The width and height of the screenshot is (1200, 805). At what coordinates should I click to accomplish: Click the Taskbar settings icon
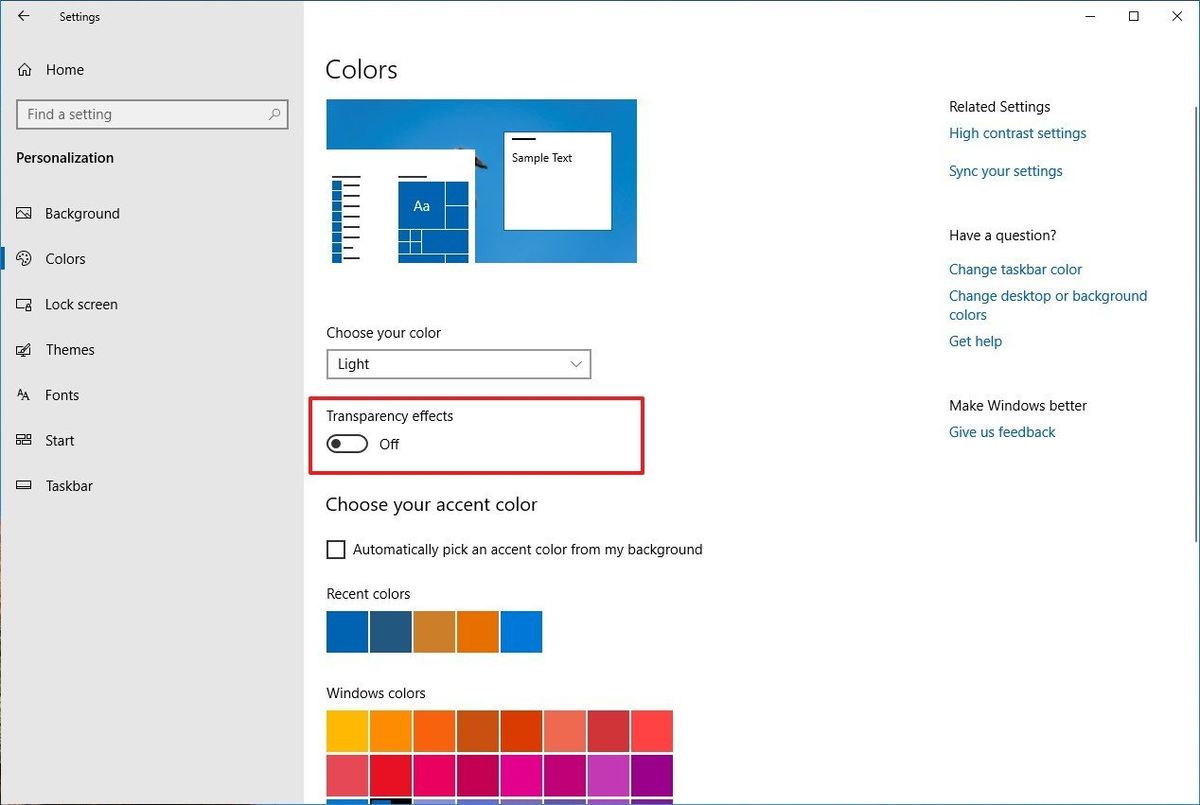[23, 485]
